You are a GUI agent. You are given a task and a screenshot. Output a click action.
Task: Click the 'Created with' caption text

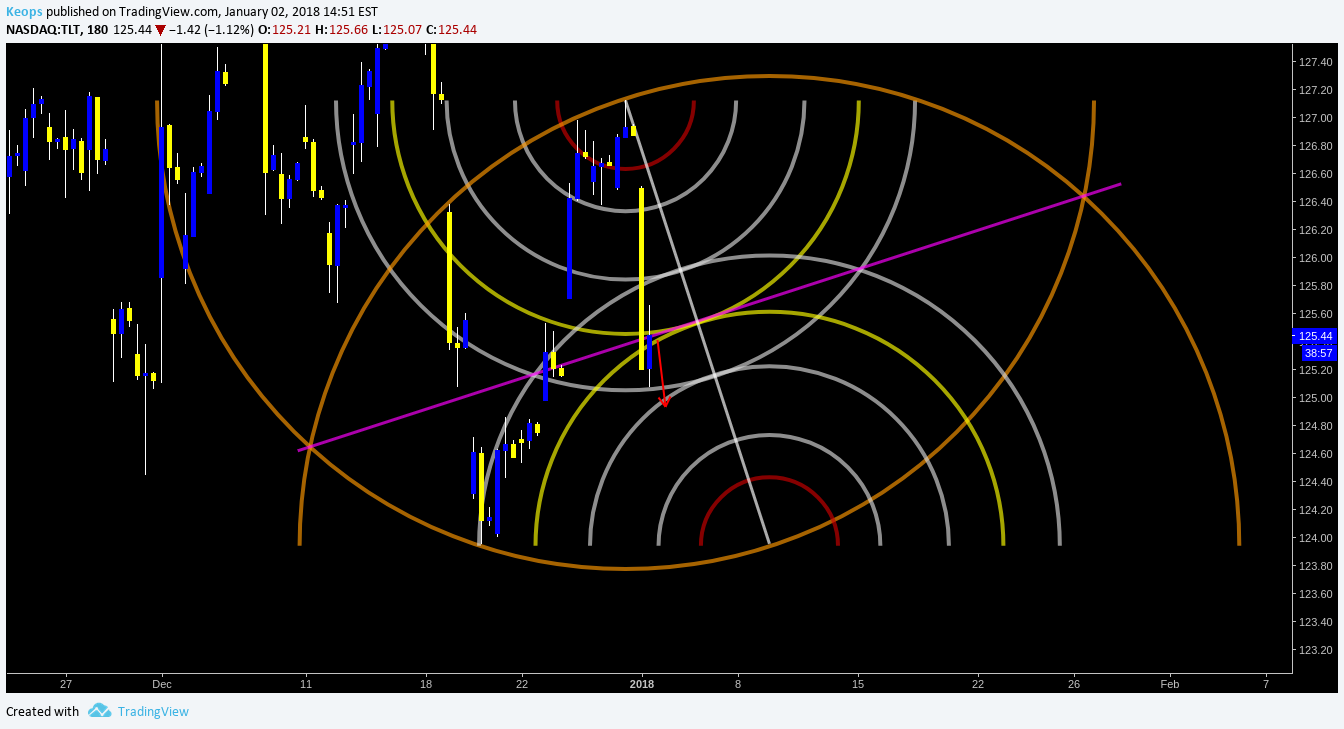42,712
